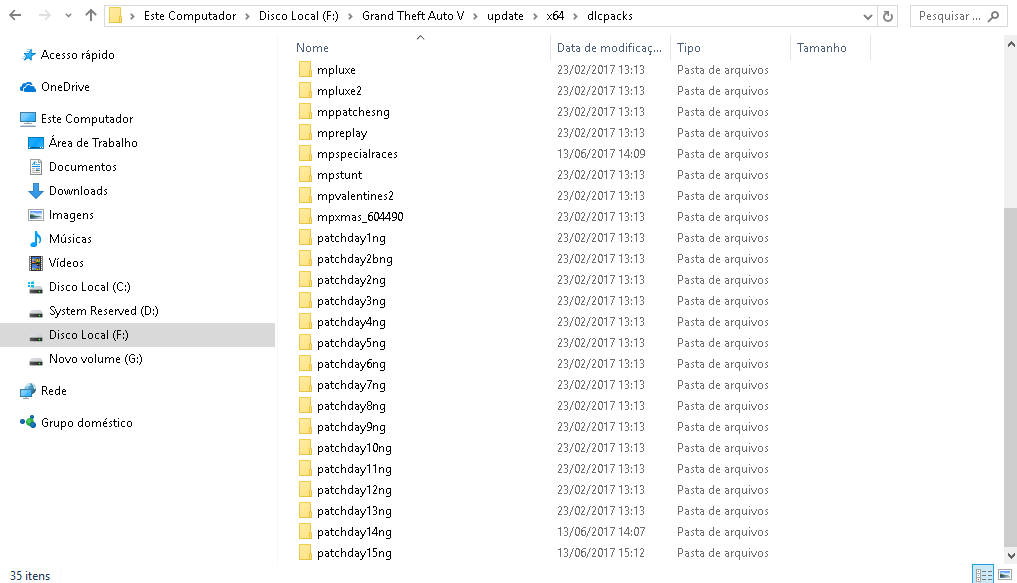The height and width of the screenshot is (583, 1017).
Task: Switch to large icons view layout
Action: [1004, 574]
